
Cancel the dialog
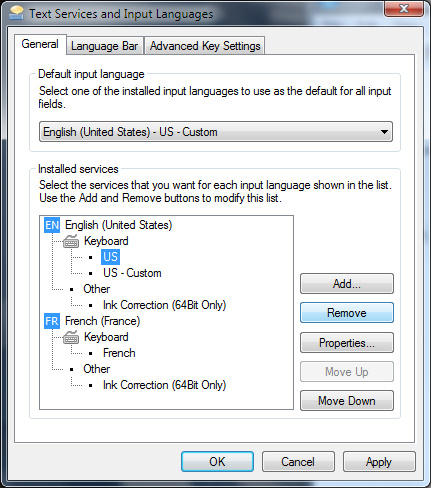(298, 462)
